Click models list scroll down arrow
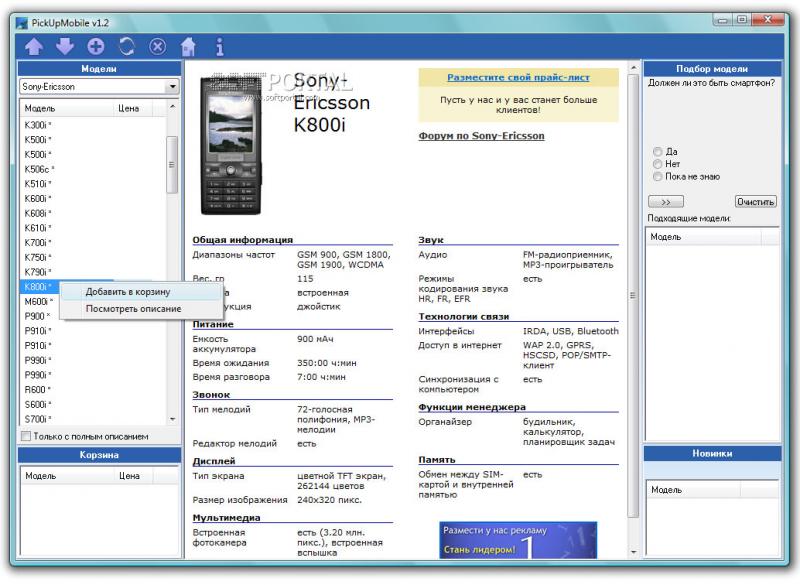This screenshot has width=800, height=585. pos(172,419)
